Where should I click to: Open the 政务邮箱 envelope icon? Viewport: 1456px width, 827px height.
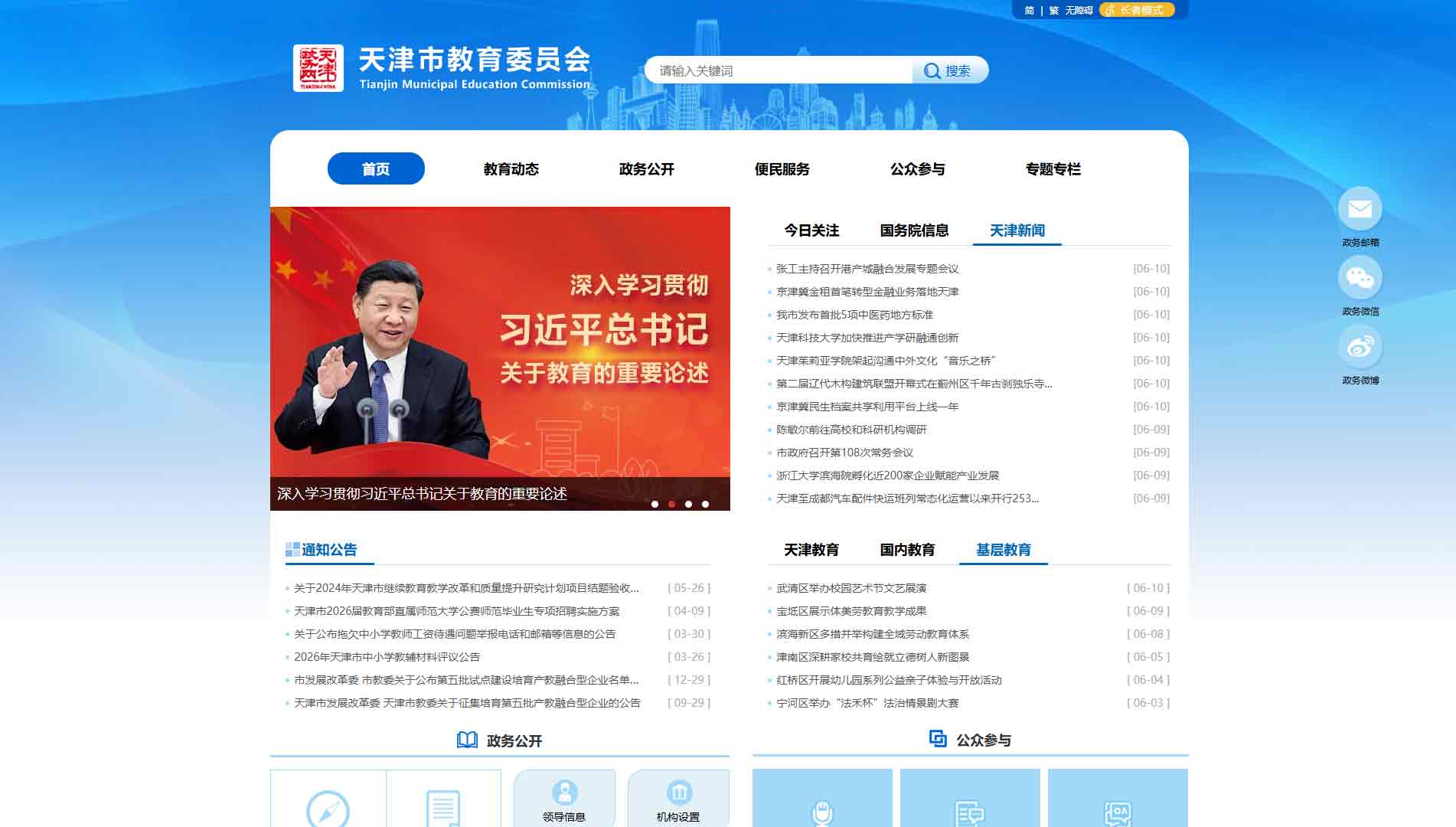(1360, 208)
